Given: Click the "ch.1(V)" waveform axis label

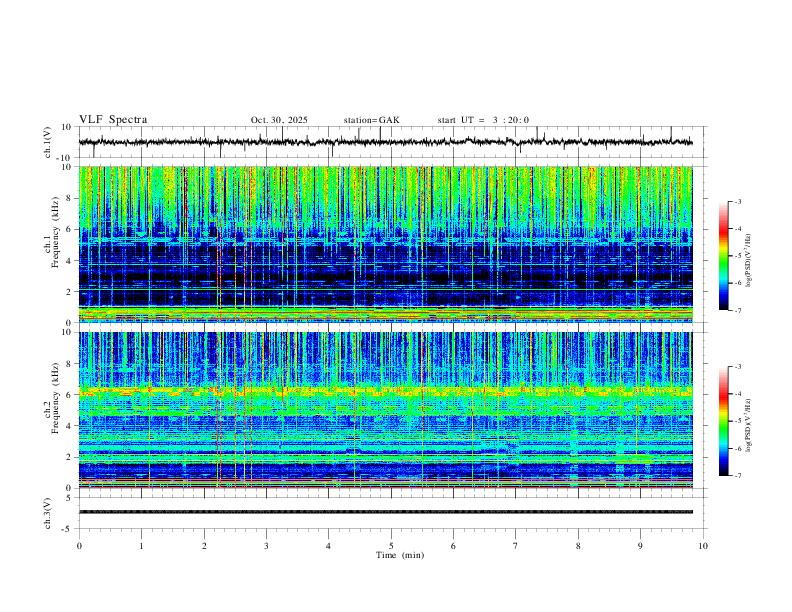Looking at the screenshot, I should coord(49,142).
